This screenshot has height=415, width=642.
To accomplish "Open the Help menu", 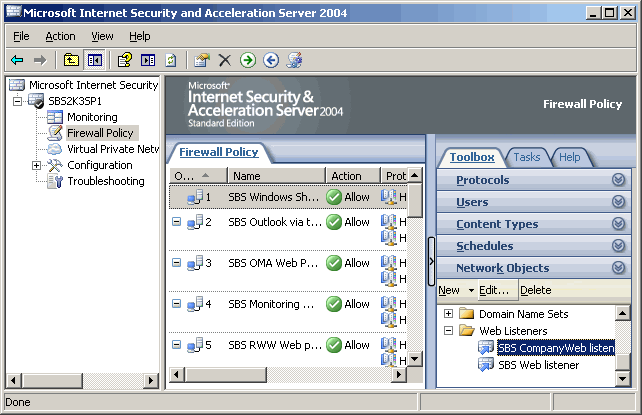I will pyautogui.click(x=140, y=36).
